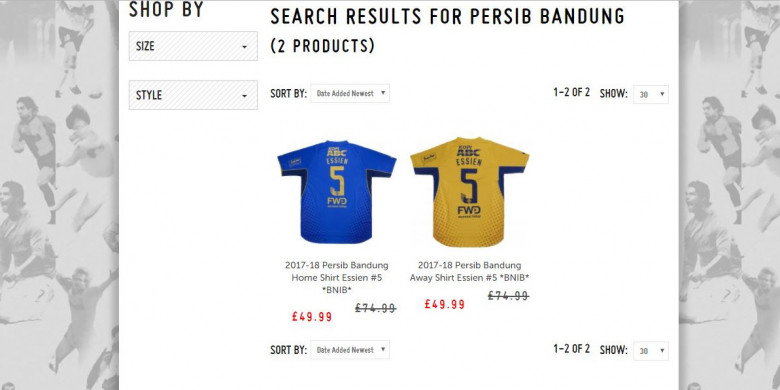Image resolution: width=780 pixels, height=390 pixels.
Task: Click arrow on top sort dropdown
Action: tap(383, 93)
